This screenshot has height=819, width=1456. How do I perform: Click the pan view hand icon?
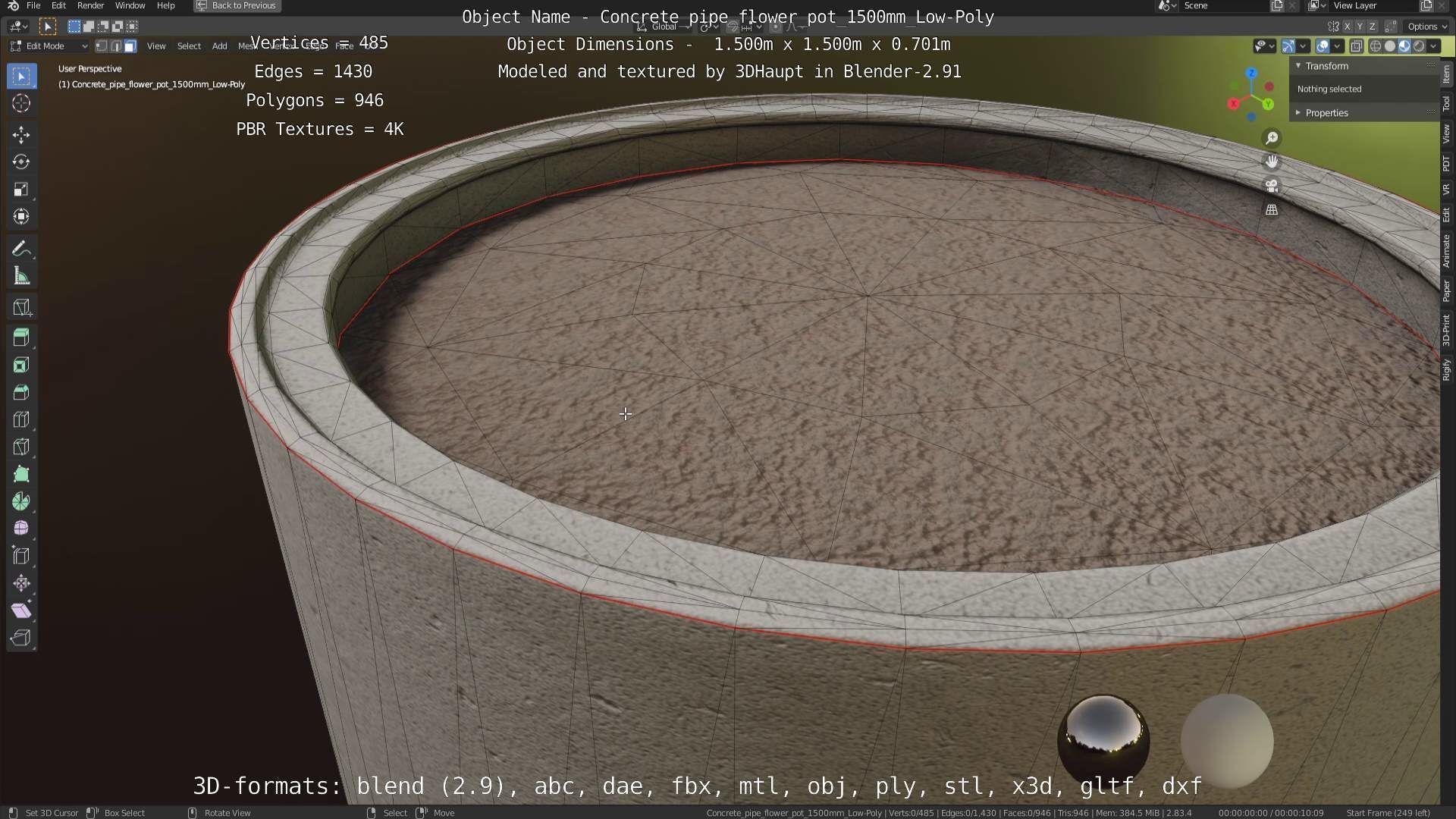point(1272,162)
